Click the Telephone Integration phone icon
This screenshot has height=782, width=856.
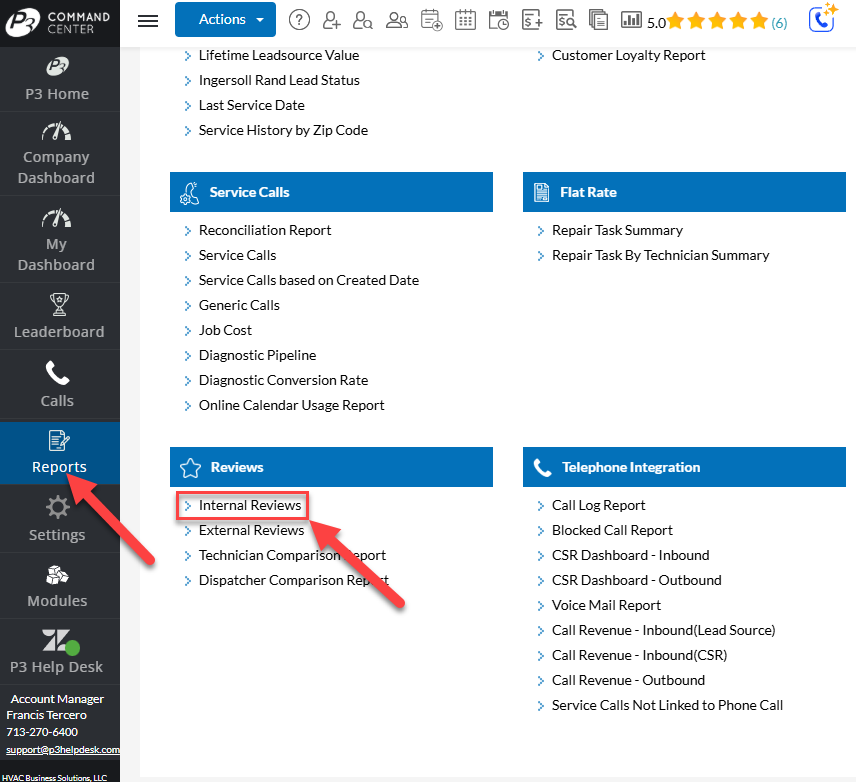click(x=543, y=467)
